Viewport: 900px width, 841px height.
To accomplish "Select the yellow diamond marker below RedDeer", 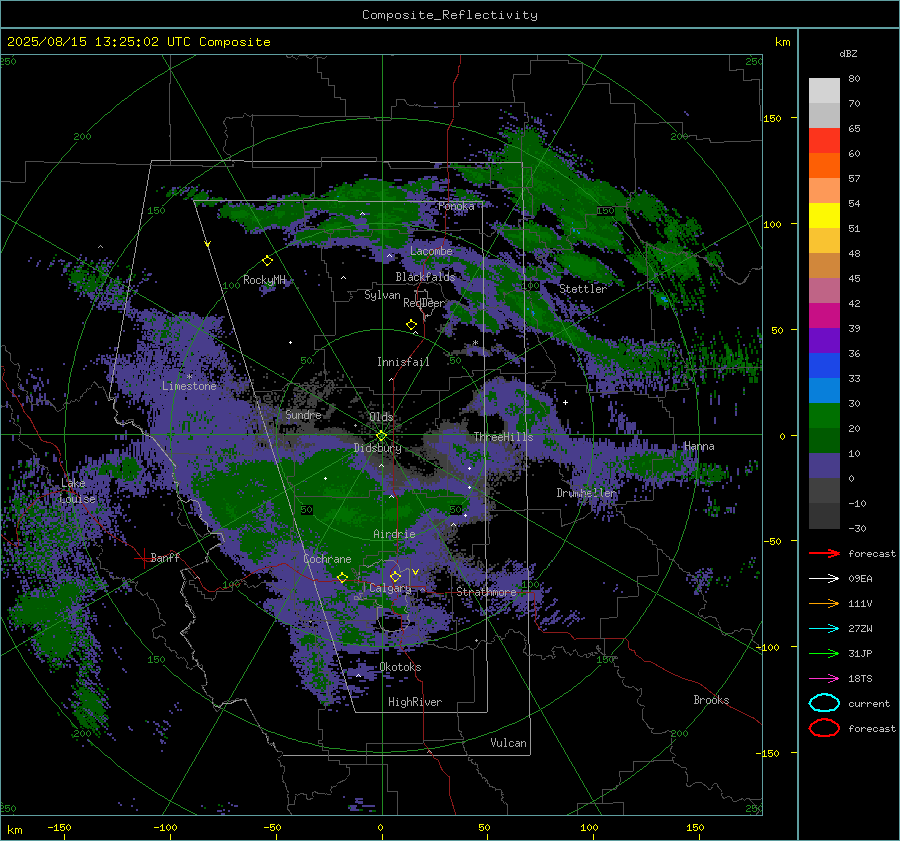I will pos(411,325).
